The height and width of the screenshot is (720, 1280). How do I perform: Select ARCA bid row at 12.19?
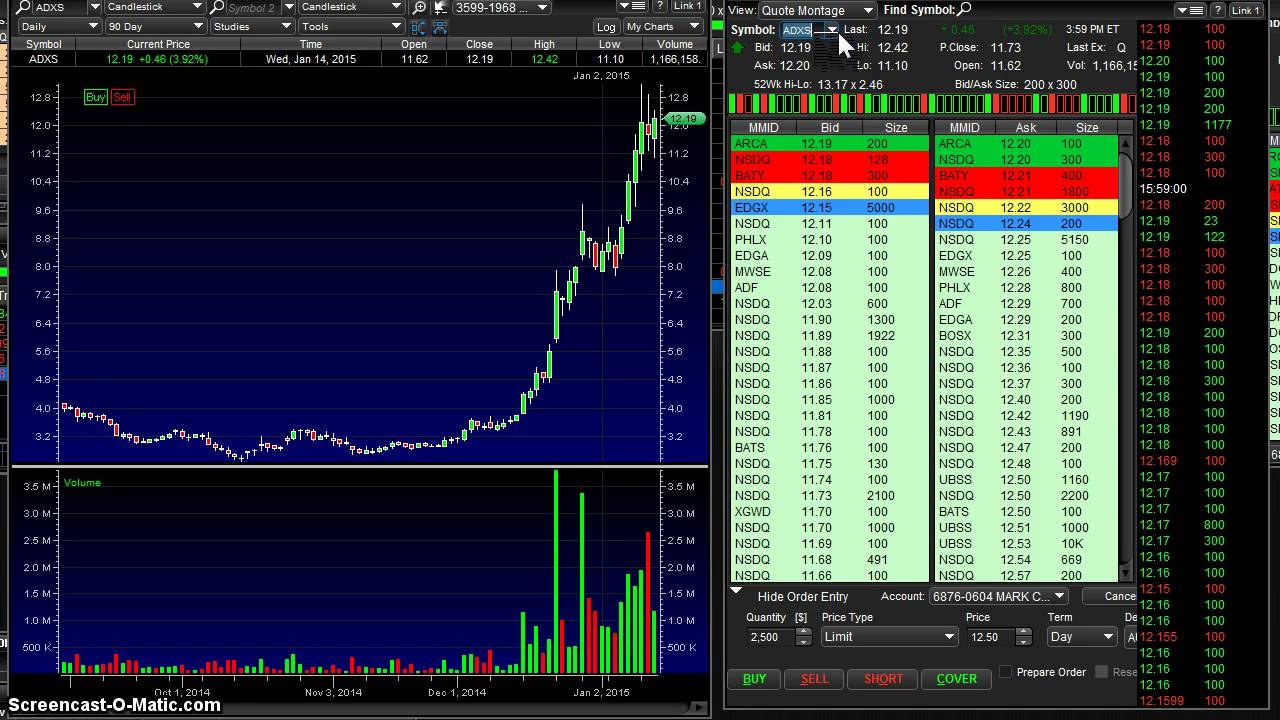tap(830, 144)
